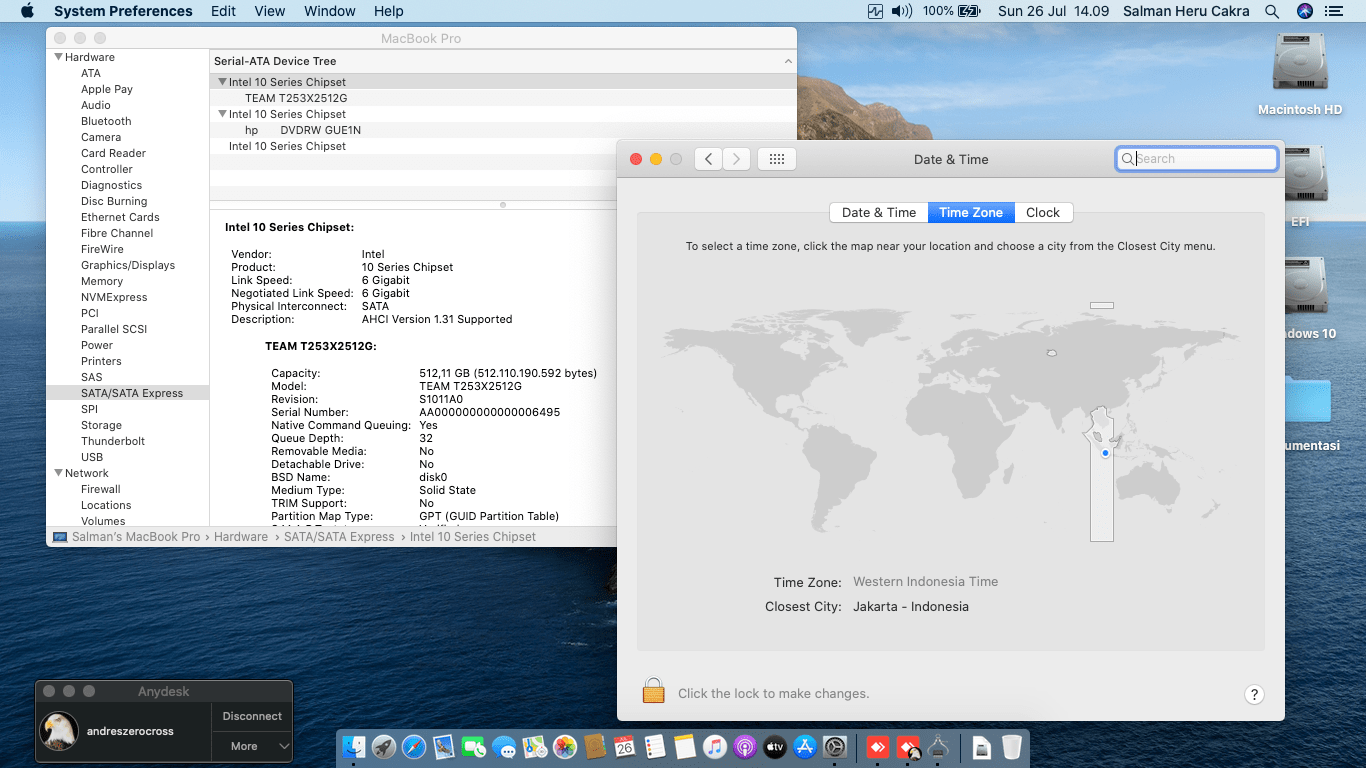Open the Window menu
The height and width of the screenshot is (768, 1366).
click(x=329, y=11)
